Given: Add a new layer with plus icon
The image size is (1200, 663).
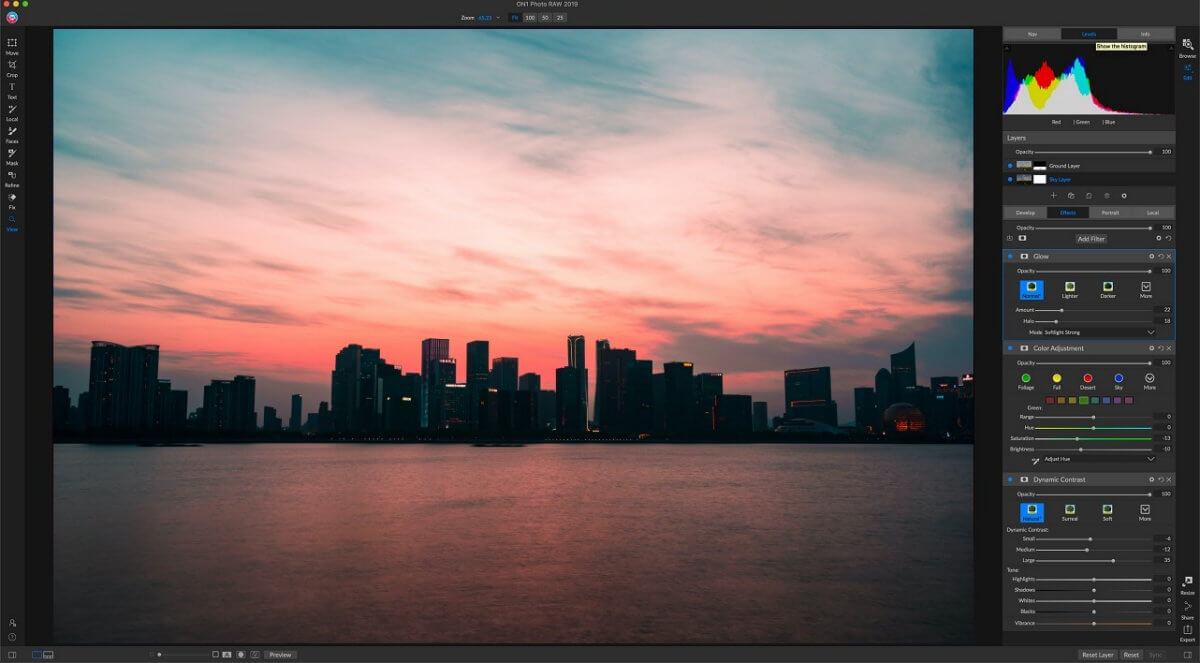Looking at the screenshot, I should 1053,195.
